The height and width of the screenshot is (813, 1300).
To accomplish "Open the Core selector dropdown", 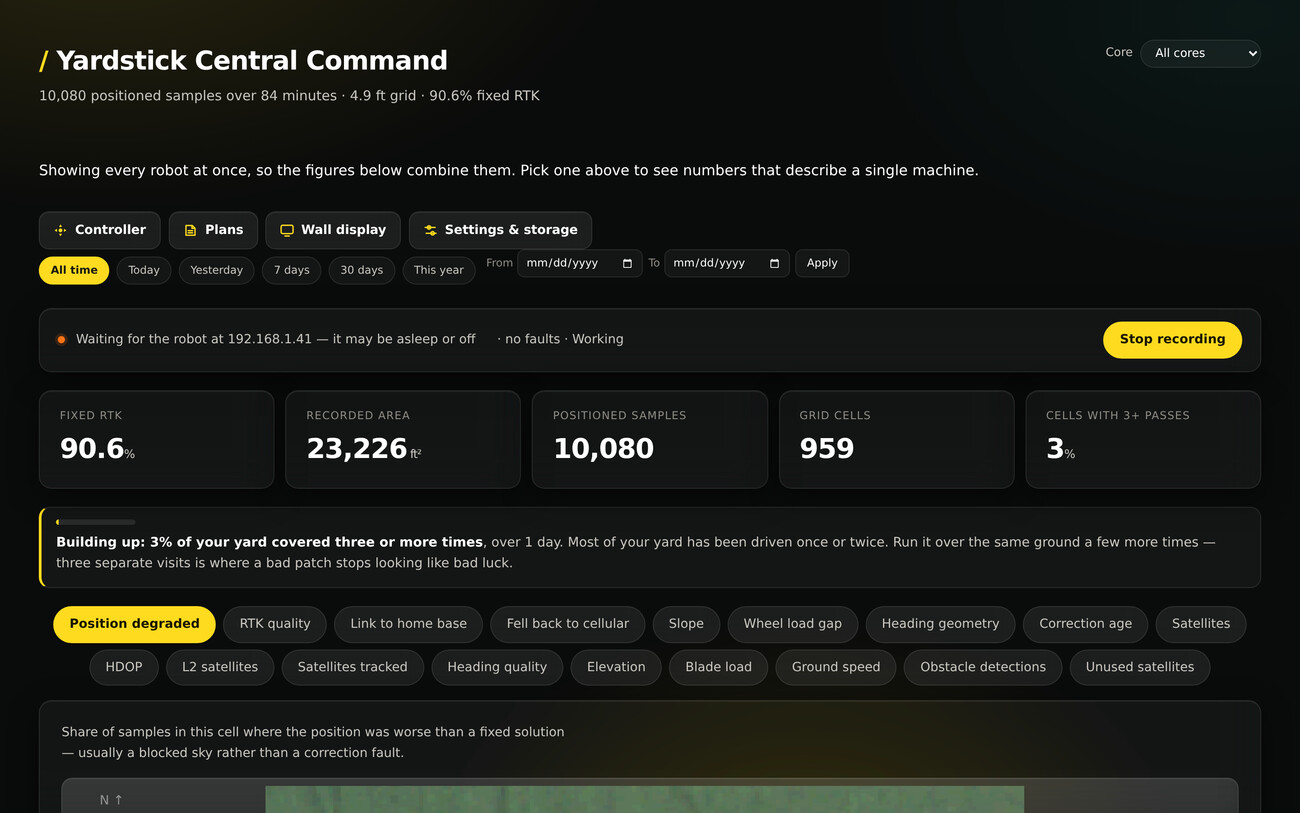I will pos(1200,53).
